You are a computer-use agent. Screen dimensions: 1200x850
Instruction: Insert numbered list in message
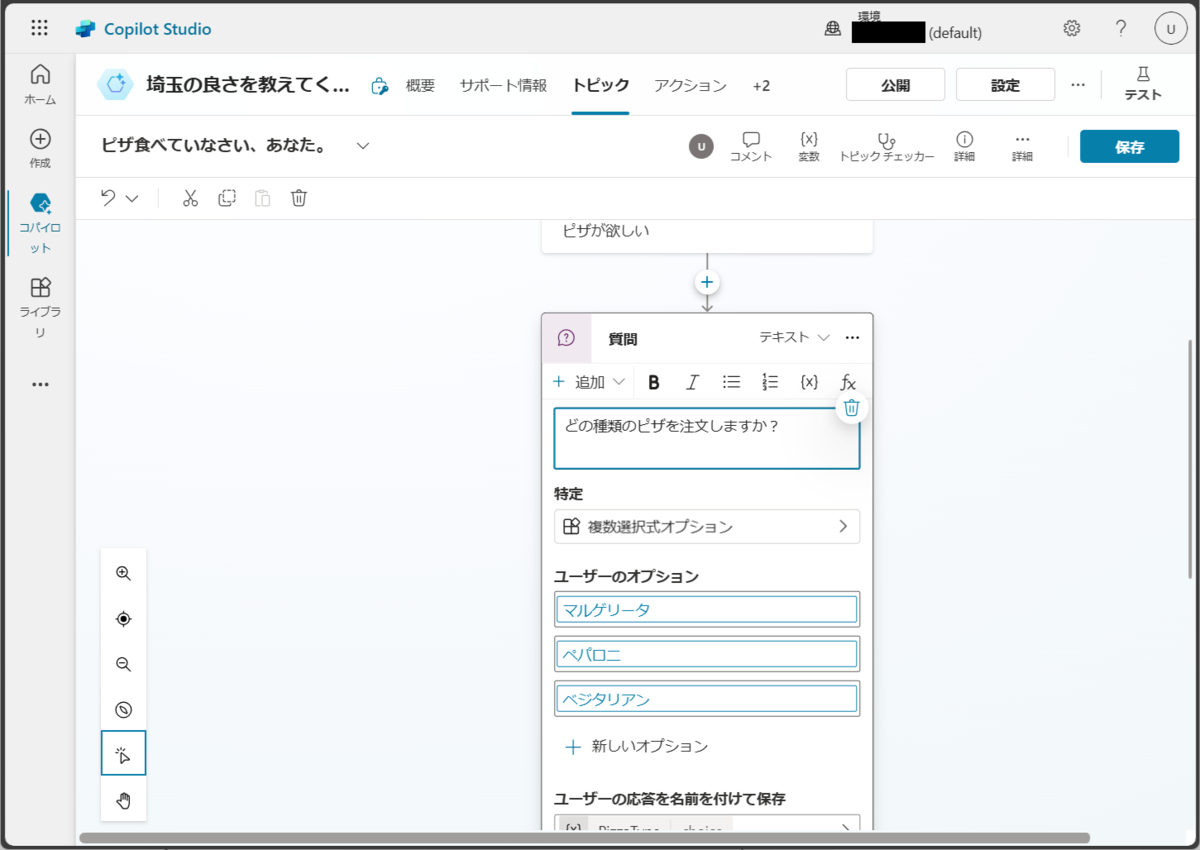tap(770, 382)
